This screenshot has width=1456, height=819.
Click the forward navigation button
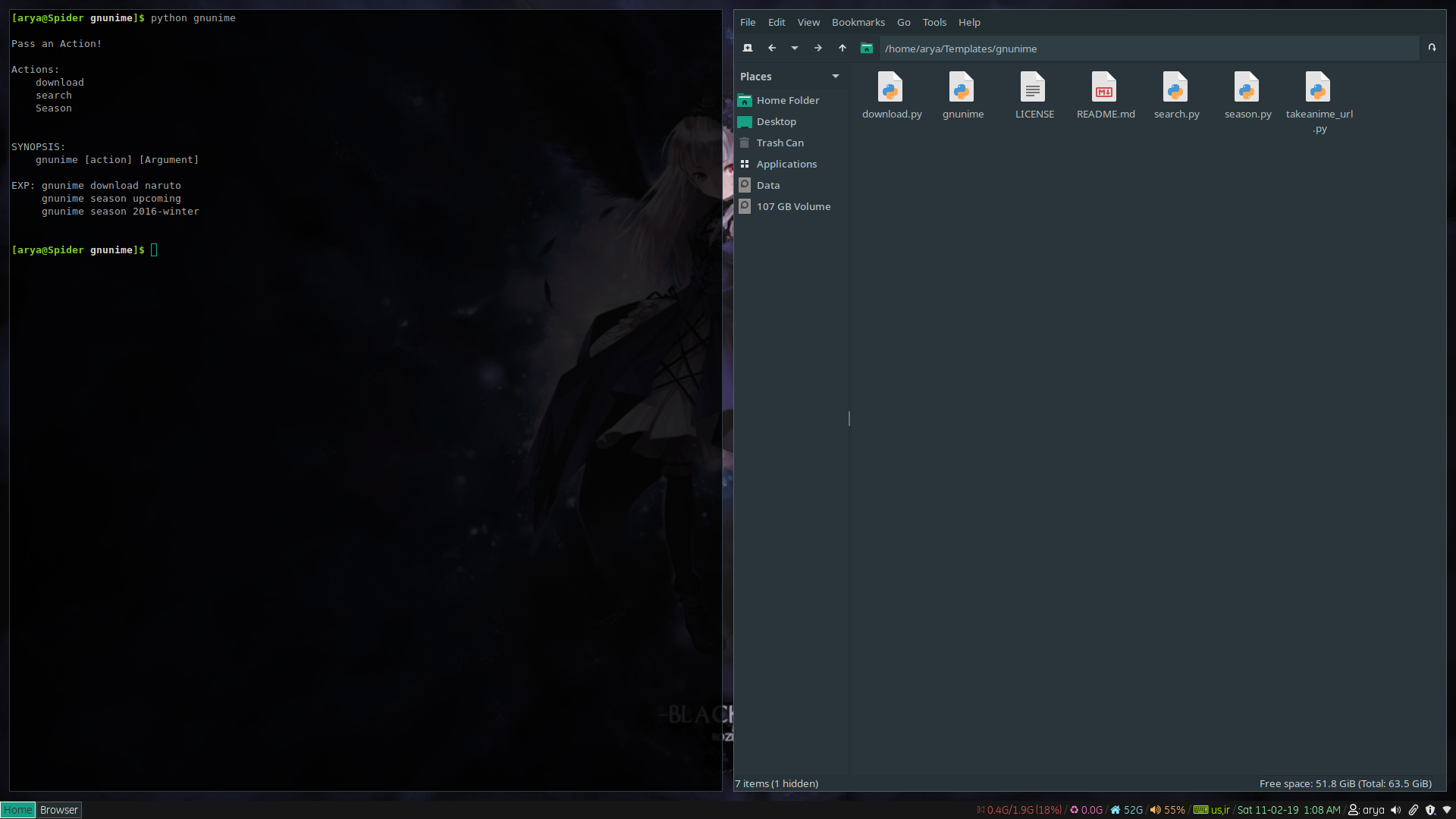[x=817, y=48]
